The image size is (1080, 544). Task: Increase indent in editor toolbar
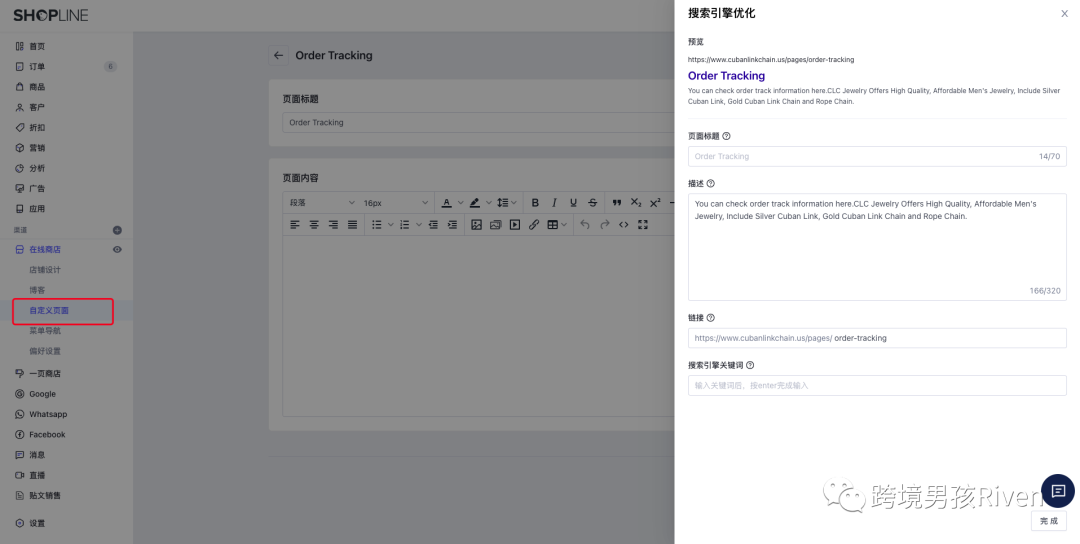click(x=453, y=224)
